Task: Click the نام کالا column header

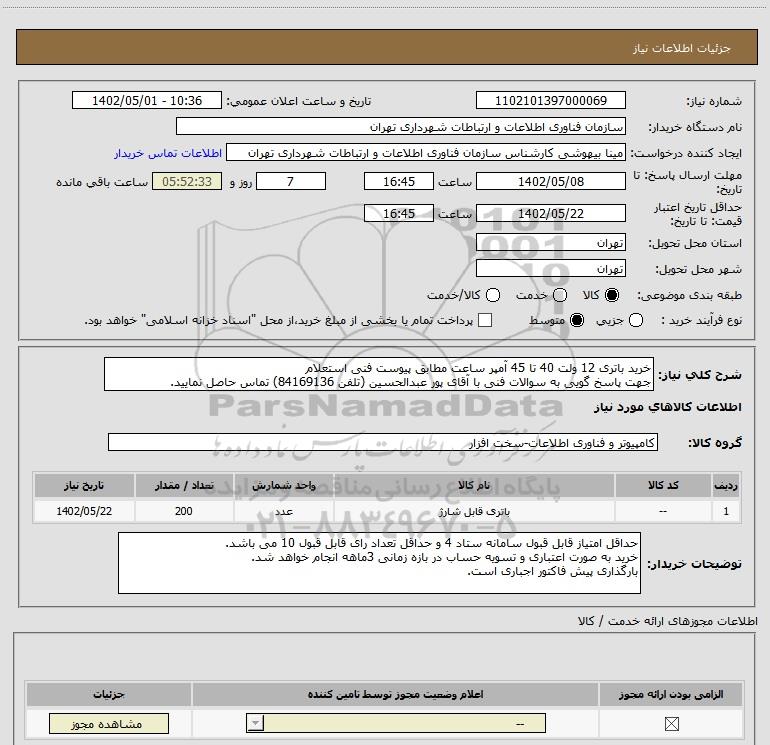Action: tap(474, 485)
